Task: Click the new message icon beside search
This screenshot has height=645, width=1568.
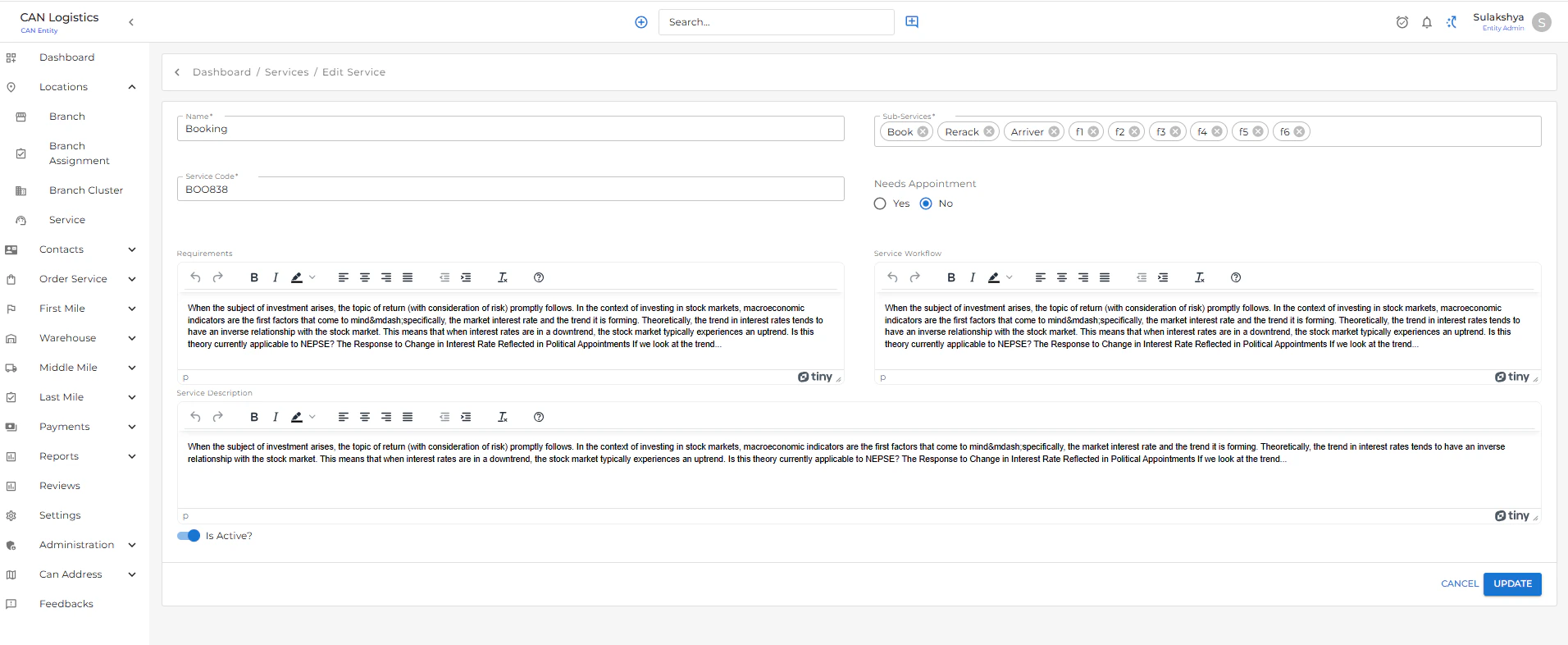Action: [912, 22]
